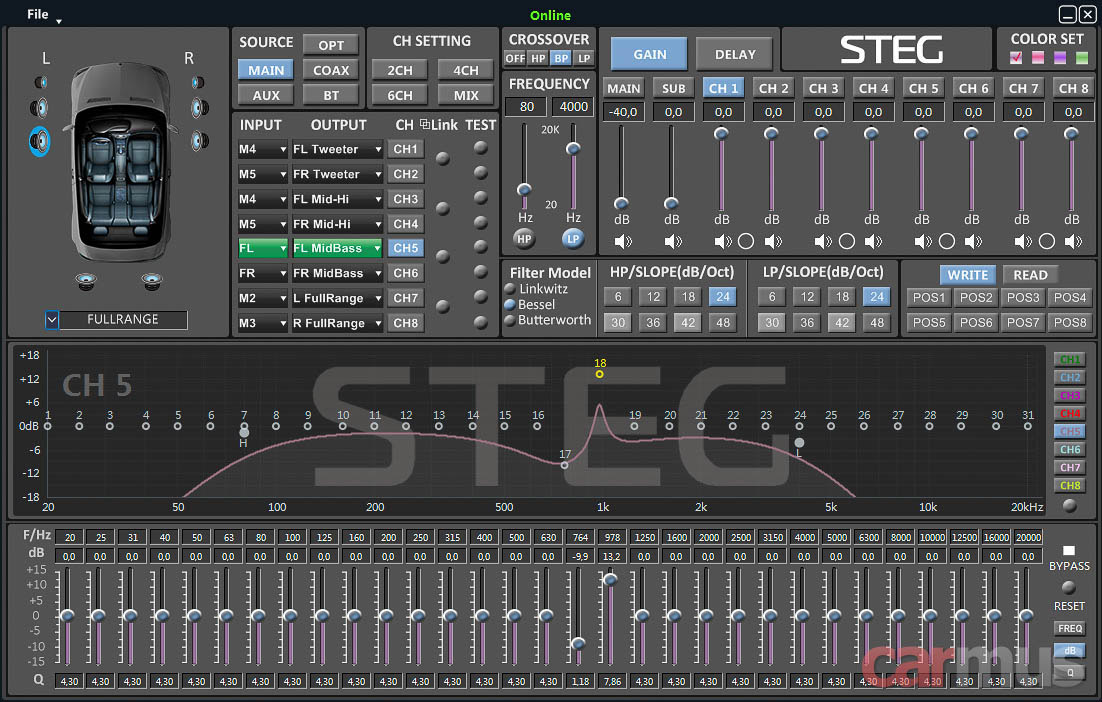Select the Bessel filter model radio button

(510, 305)
